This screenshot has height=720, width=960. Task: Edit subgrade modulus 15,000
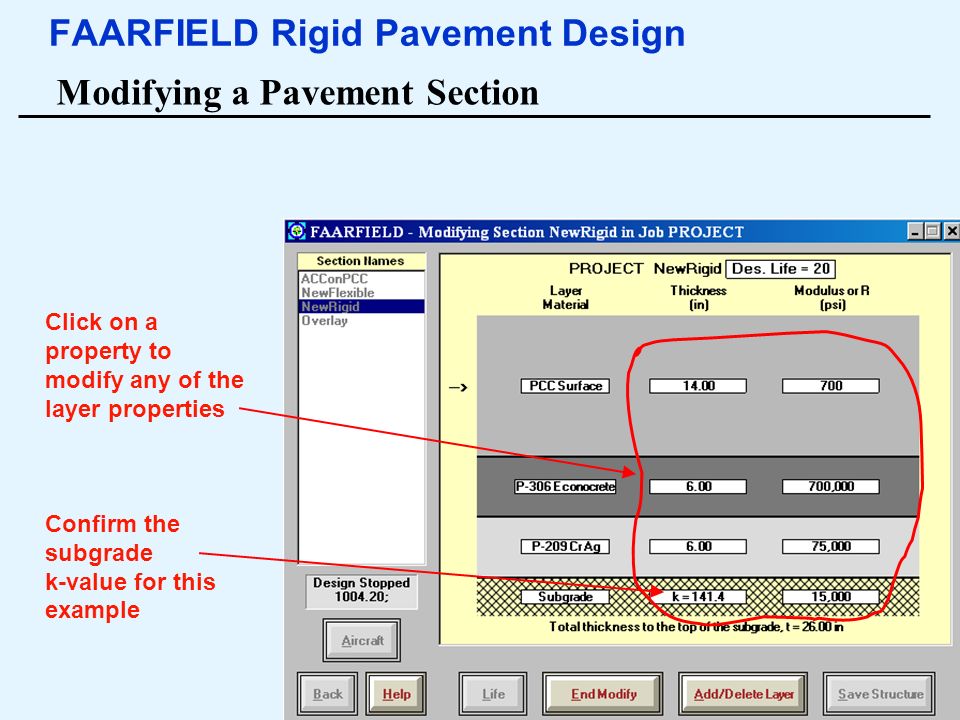(831, 597)
